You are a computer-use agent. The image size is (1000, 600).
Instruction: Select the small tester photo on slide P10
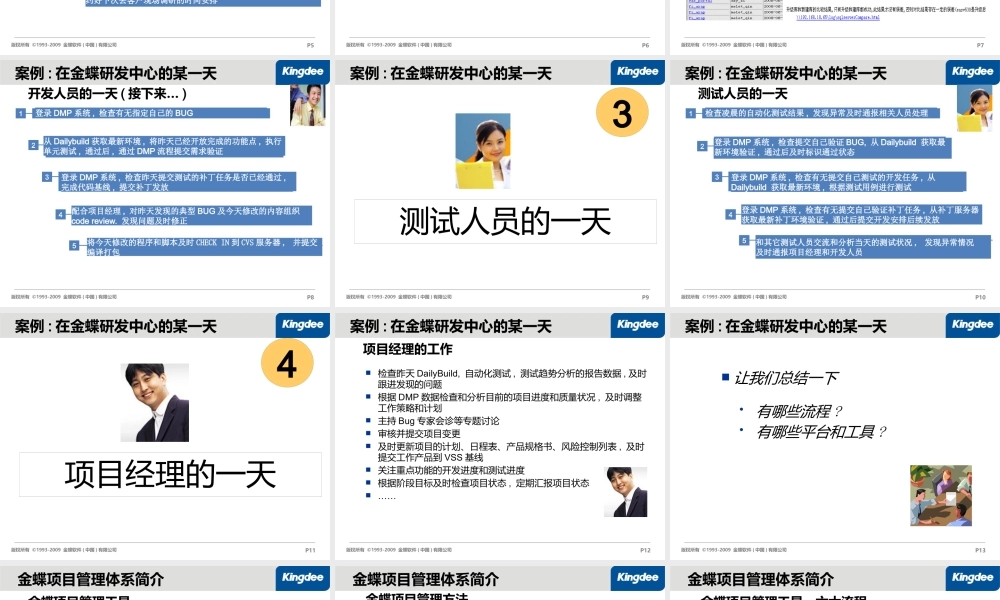coord(974,109)
